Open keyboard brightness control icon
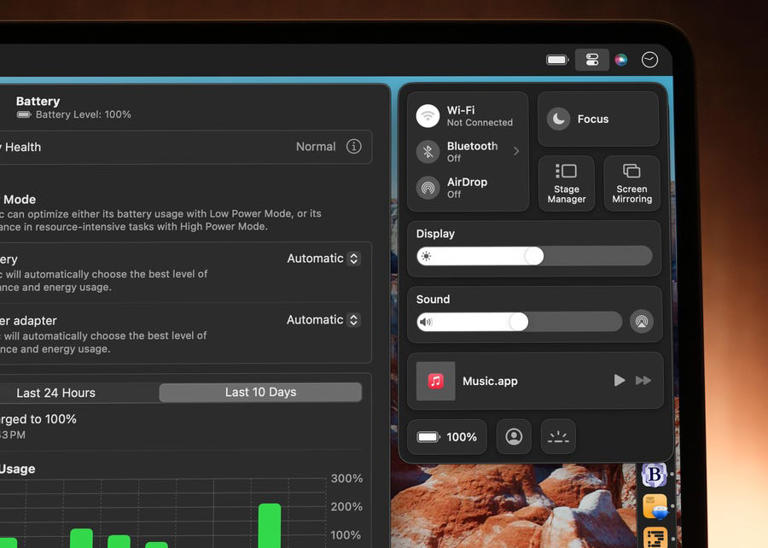Screen dimensions: 768x548 559,437
